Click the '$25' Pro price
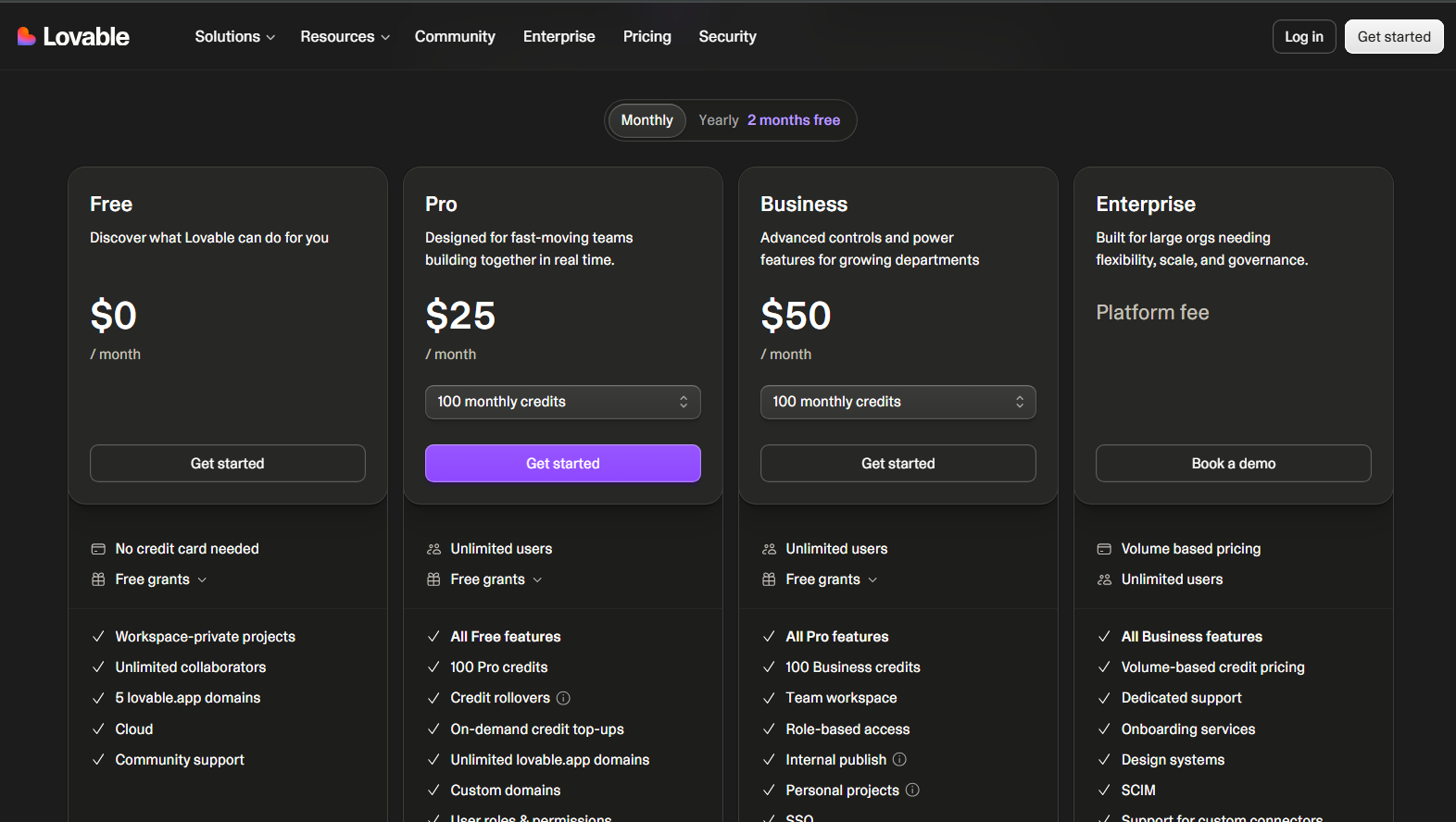Image resolution: width=1456 pixels, height=822 pixels. pos(460,316)
